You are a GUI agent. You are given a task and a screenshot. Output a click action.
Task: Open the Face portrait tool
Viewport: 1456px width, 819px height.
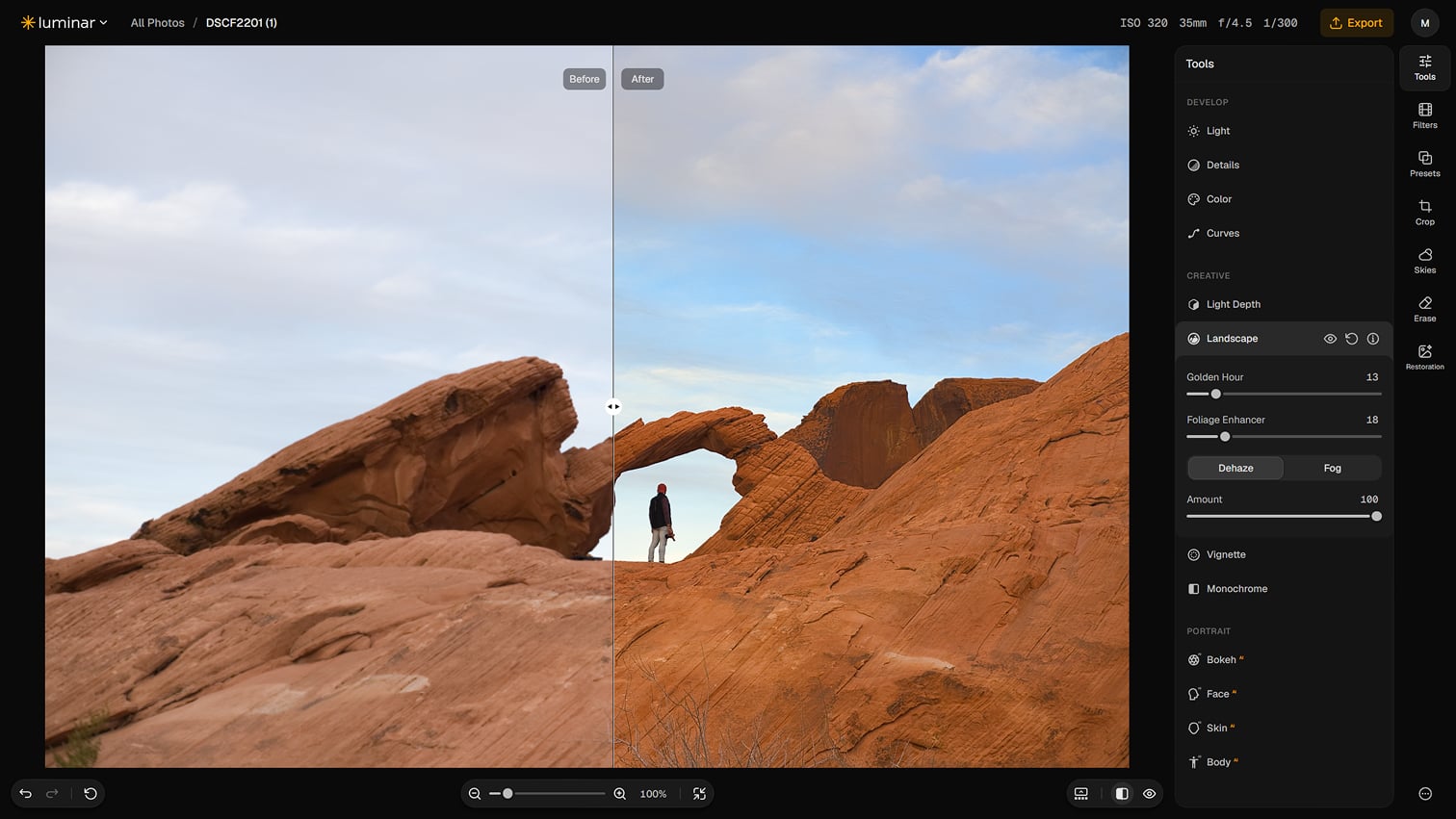1284,694
